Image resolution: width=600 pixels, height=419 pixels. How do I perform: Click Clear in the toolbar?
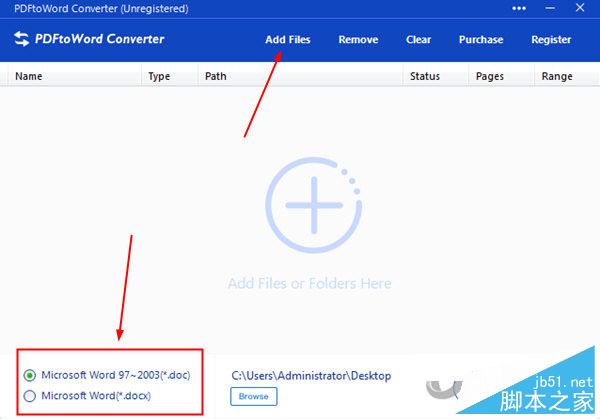click(418, 39)
